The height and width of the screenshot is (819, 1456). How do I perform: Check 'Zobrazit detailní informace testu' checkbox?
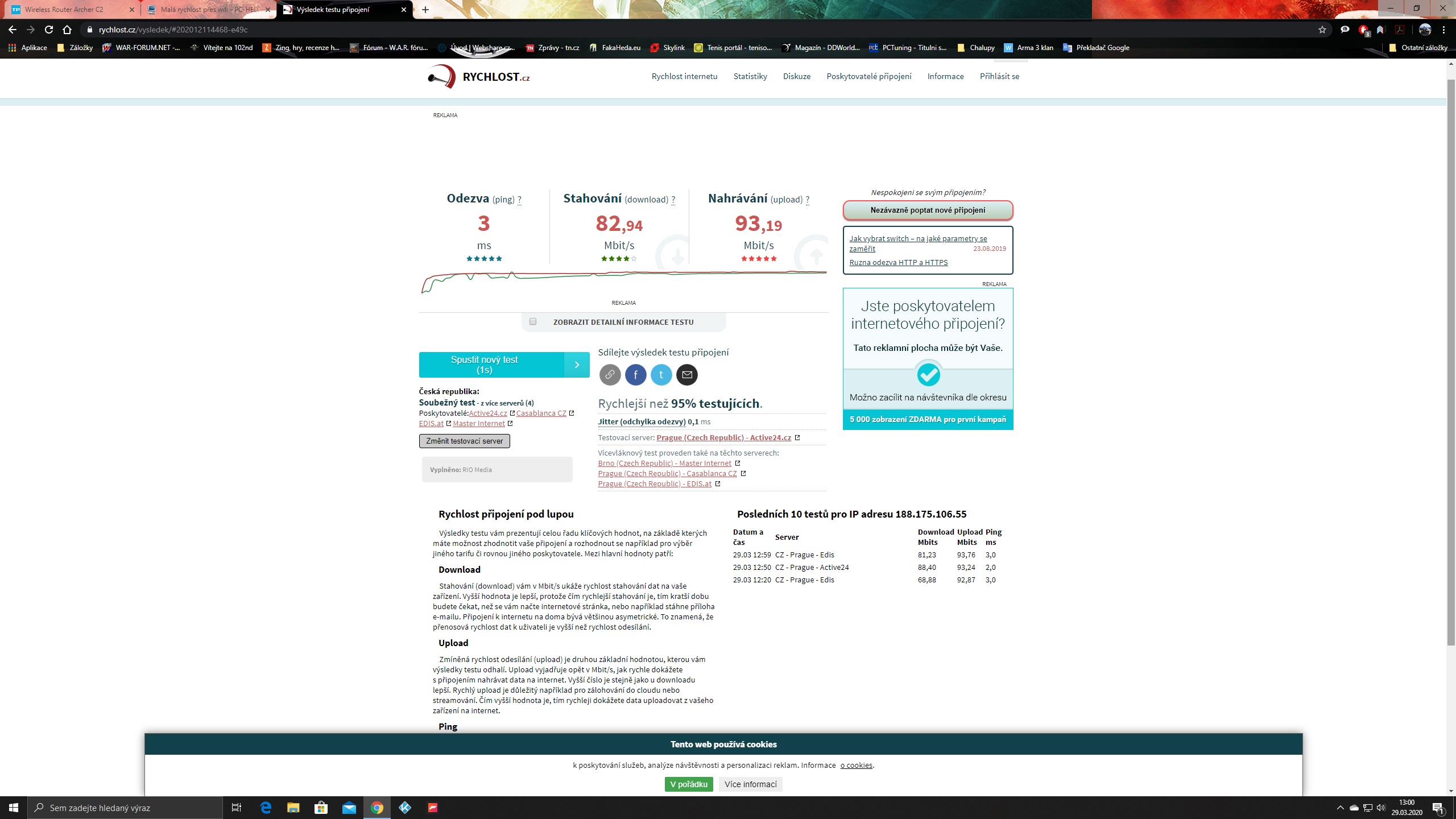pos(533,321)
